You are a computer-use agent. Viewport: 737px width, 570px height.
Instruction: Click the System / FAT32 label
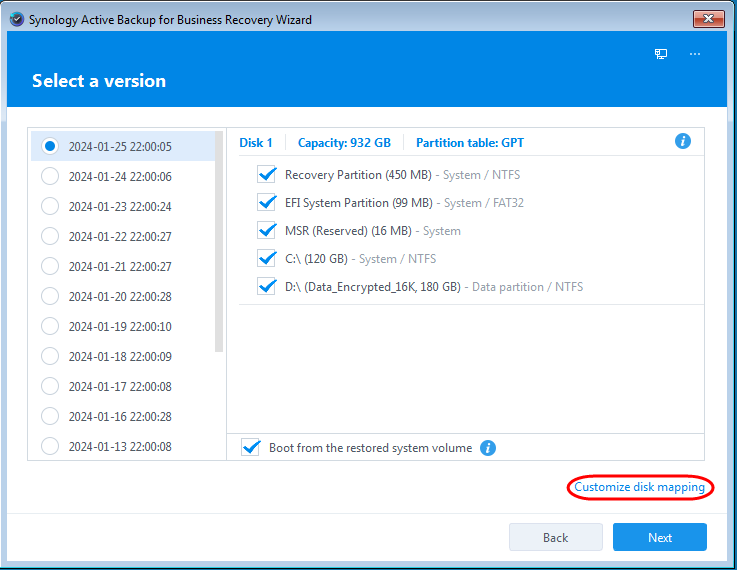click(x=484, y=203)
